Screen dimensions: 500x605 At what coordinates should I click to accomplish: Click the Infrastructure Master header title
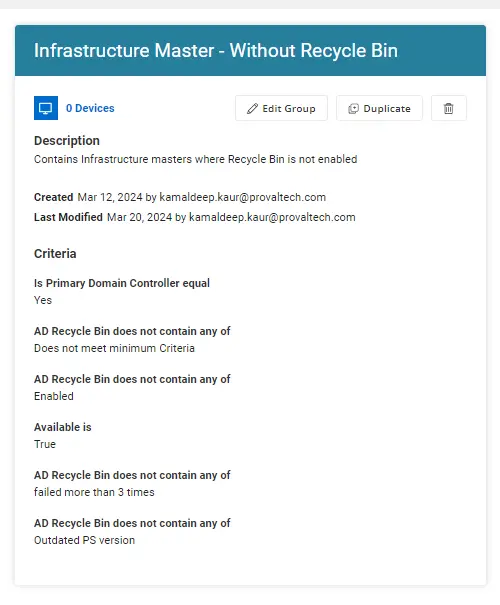click(216, 51)
